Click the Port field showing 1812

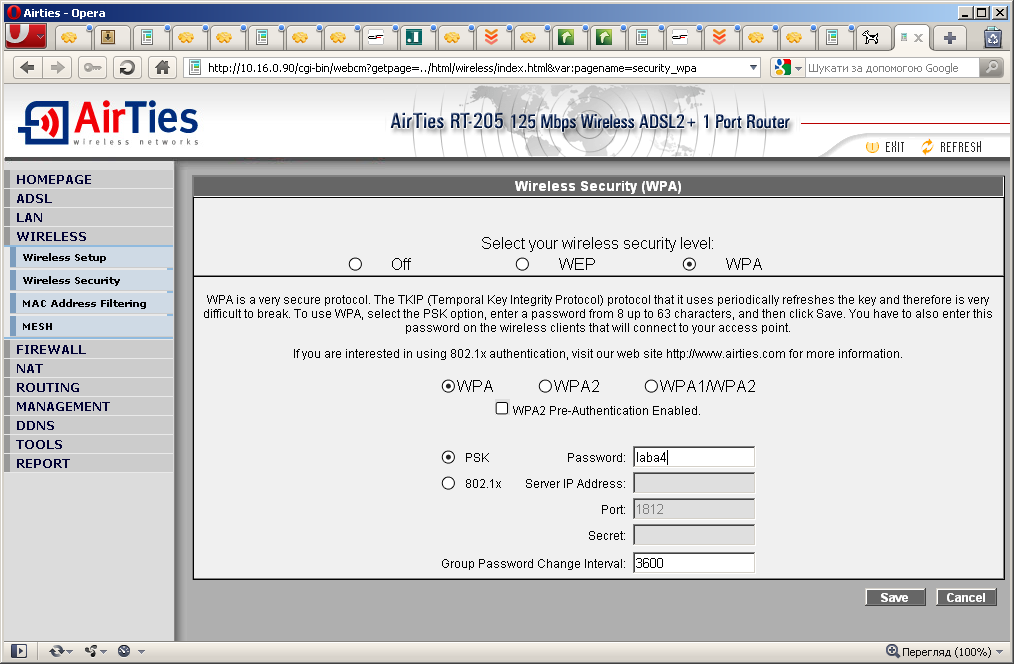pos(694,509)
